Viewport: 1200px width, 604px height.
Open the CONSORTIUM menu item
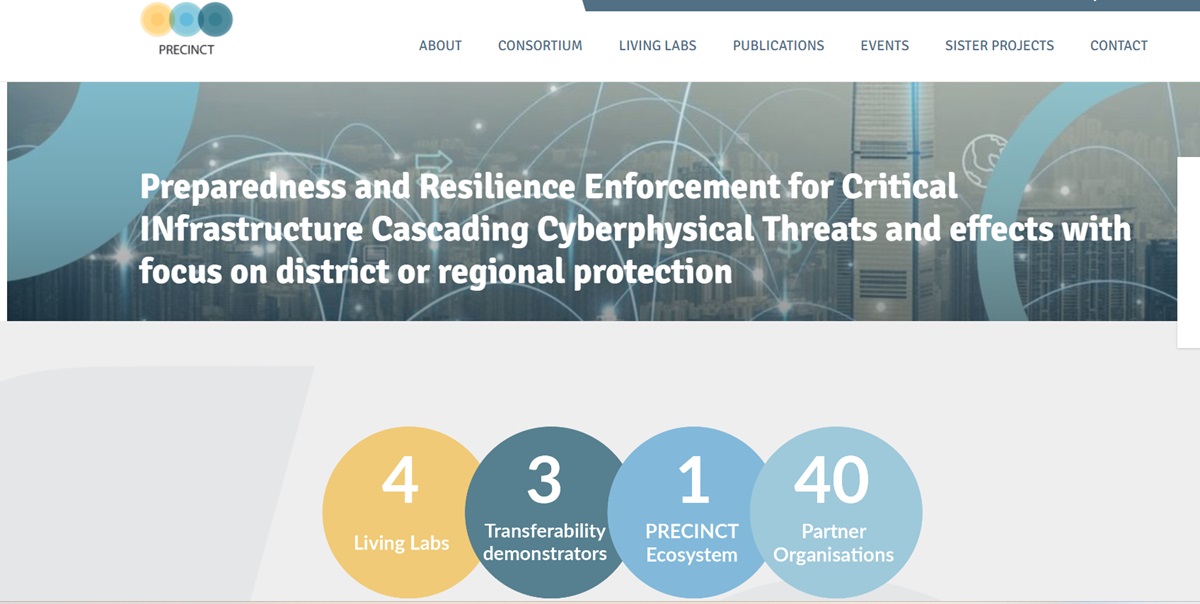coord(540,45)
